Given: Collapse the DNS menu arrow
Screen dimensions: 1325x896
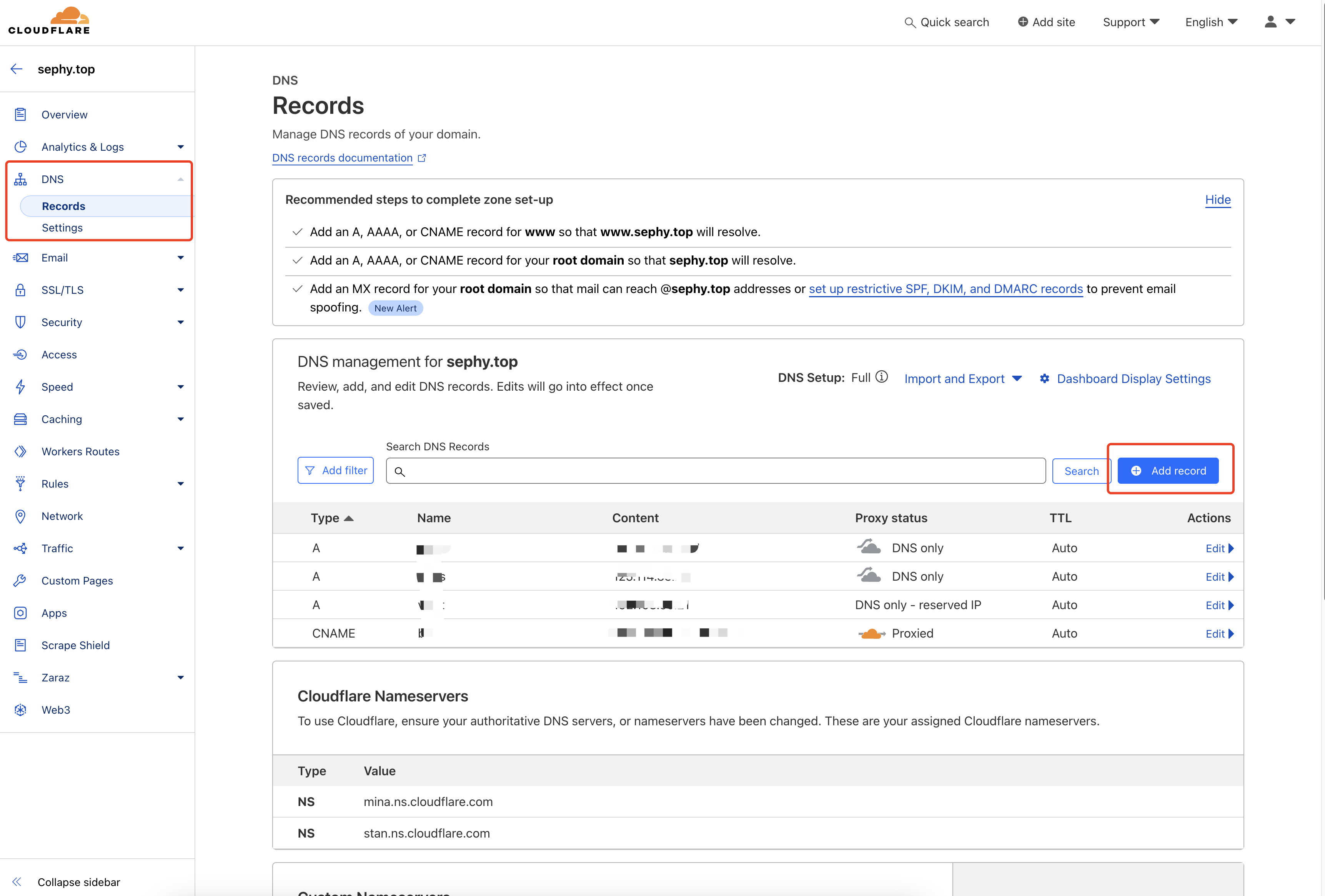Looking at the screenshot, I should pos(181,179).
